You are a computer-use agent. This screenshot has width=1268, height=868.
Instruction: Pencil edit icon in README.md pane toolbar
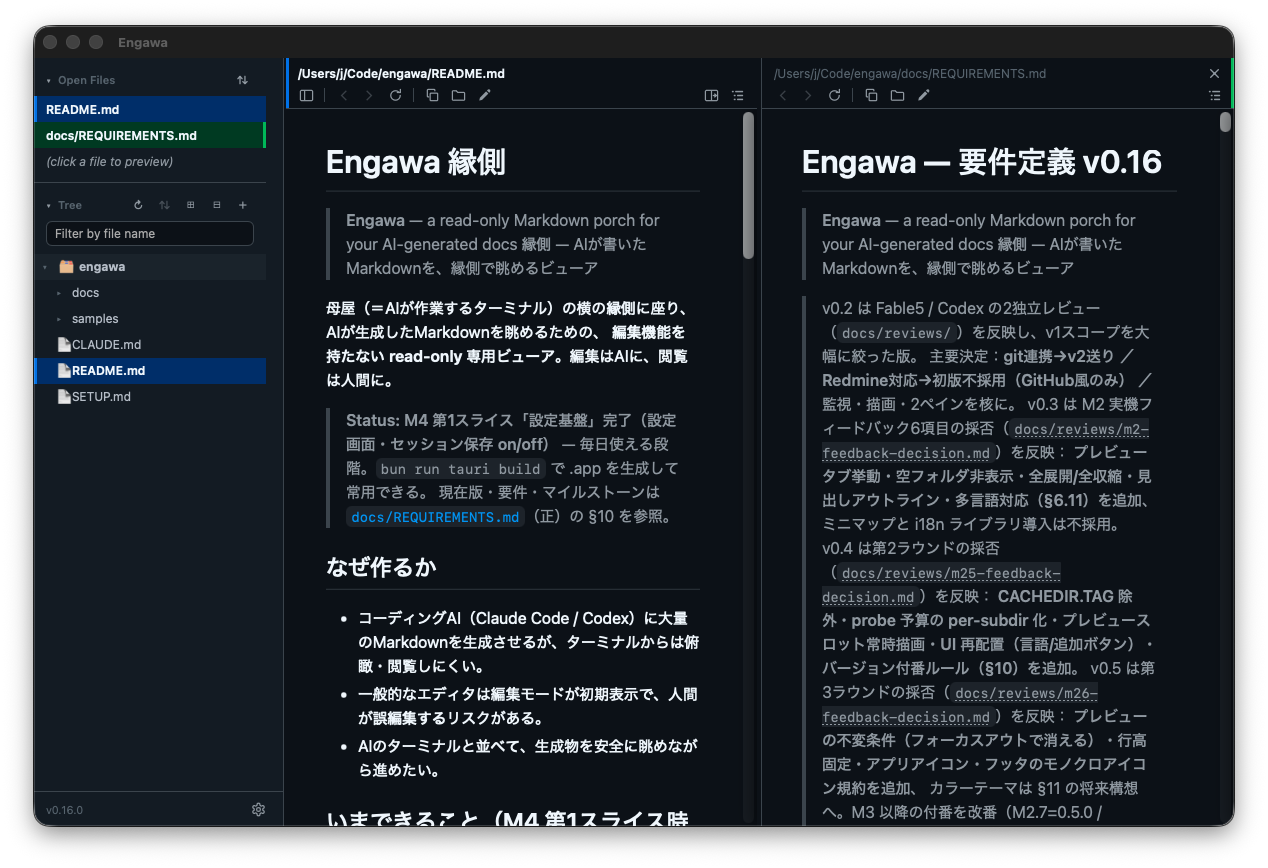pyautogui.click(x=485, y=96)
